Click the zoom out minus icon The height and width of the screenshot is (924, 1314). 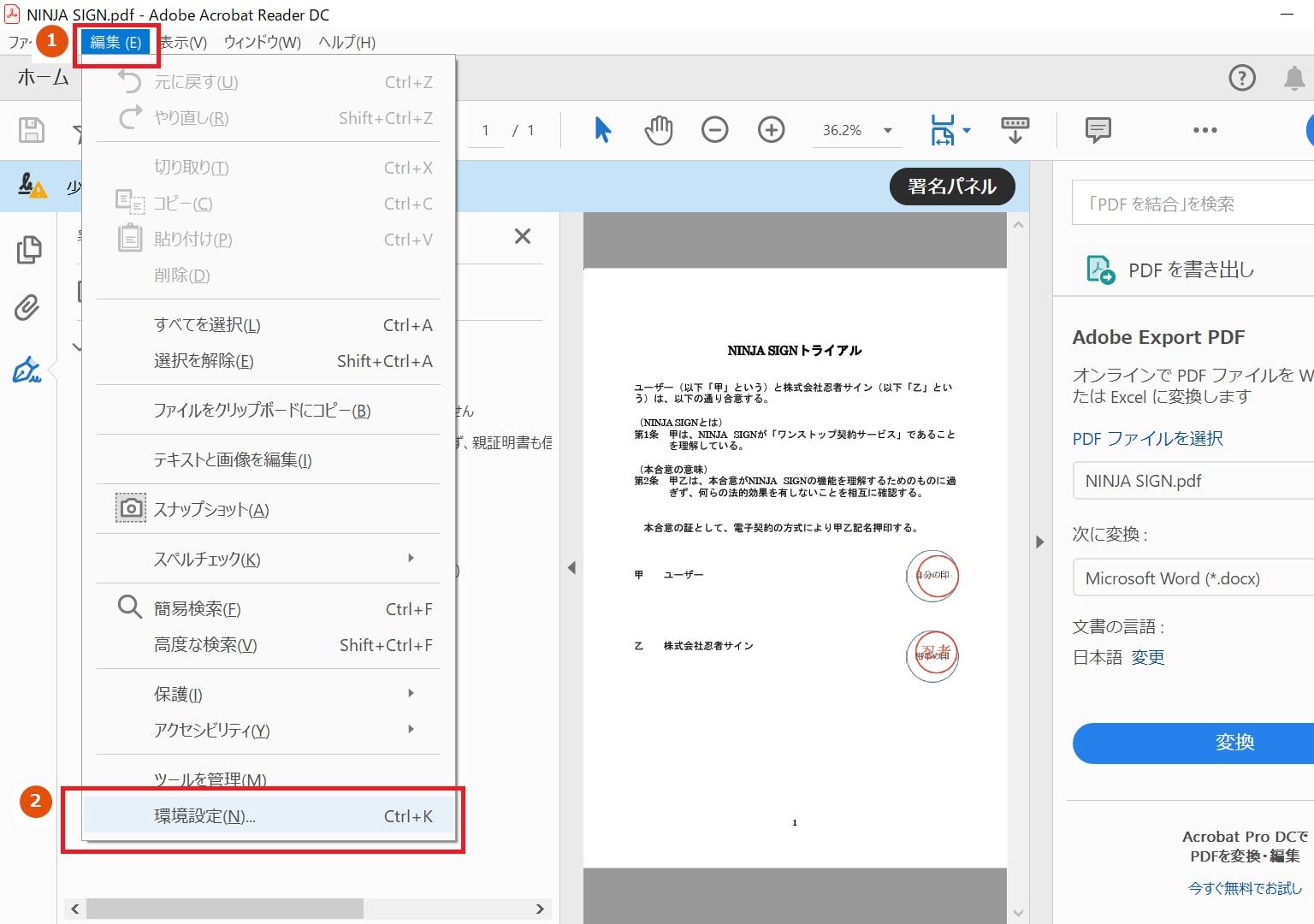[x=714, y=130]
